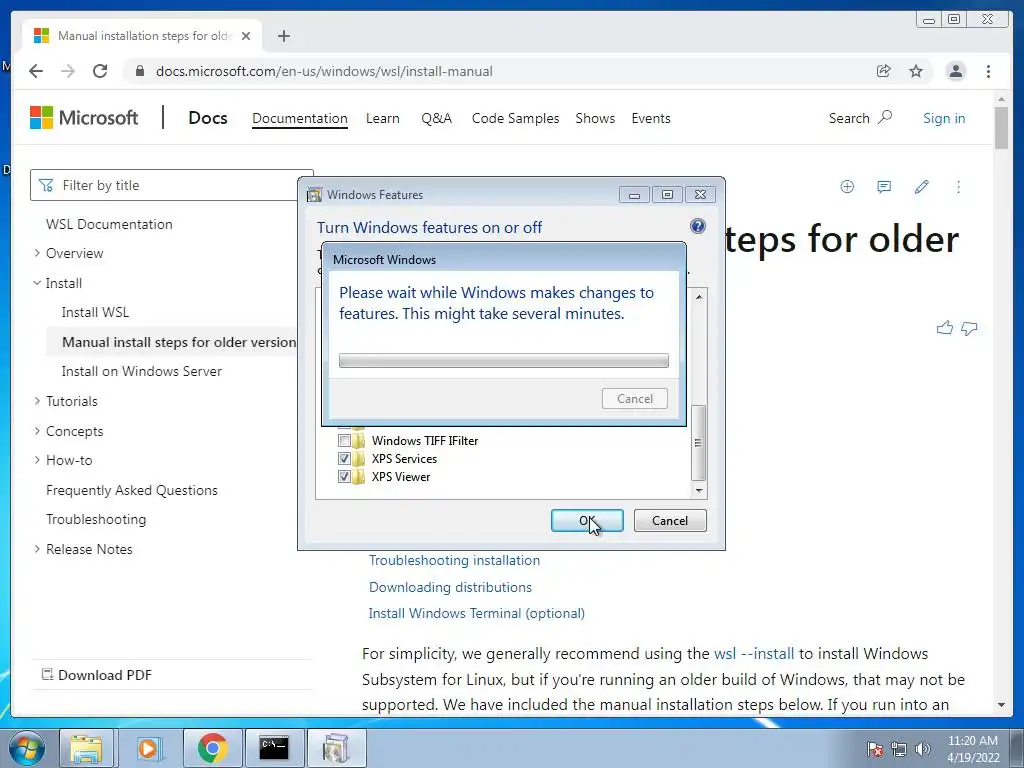The image size is (1024, 768).
Task: Expand the How-to section
Action: pos(37,460)
